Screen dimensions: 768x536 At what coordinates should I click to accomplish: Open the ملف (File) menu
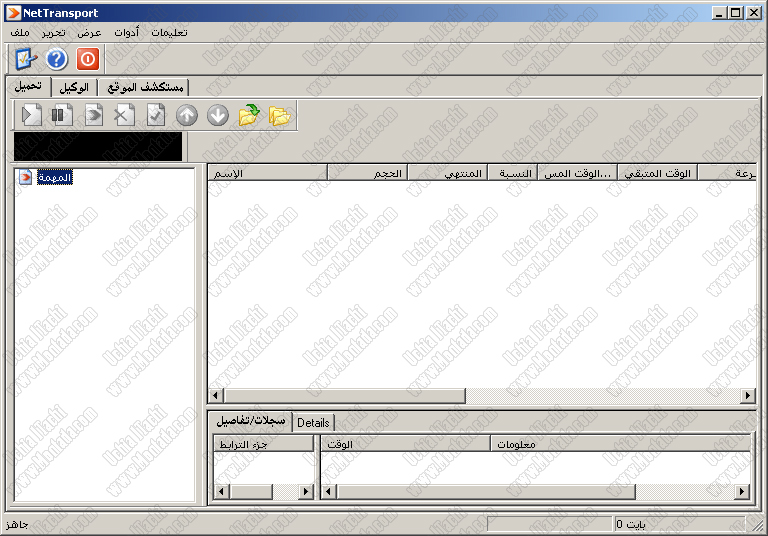click(19, 32)
